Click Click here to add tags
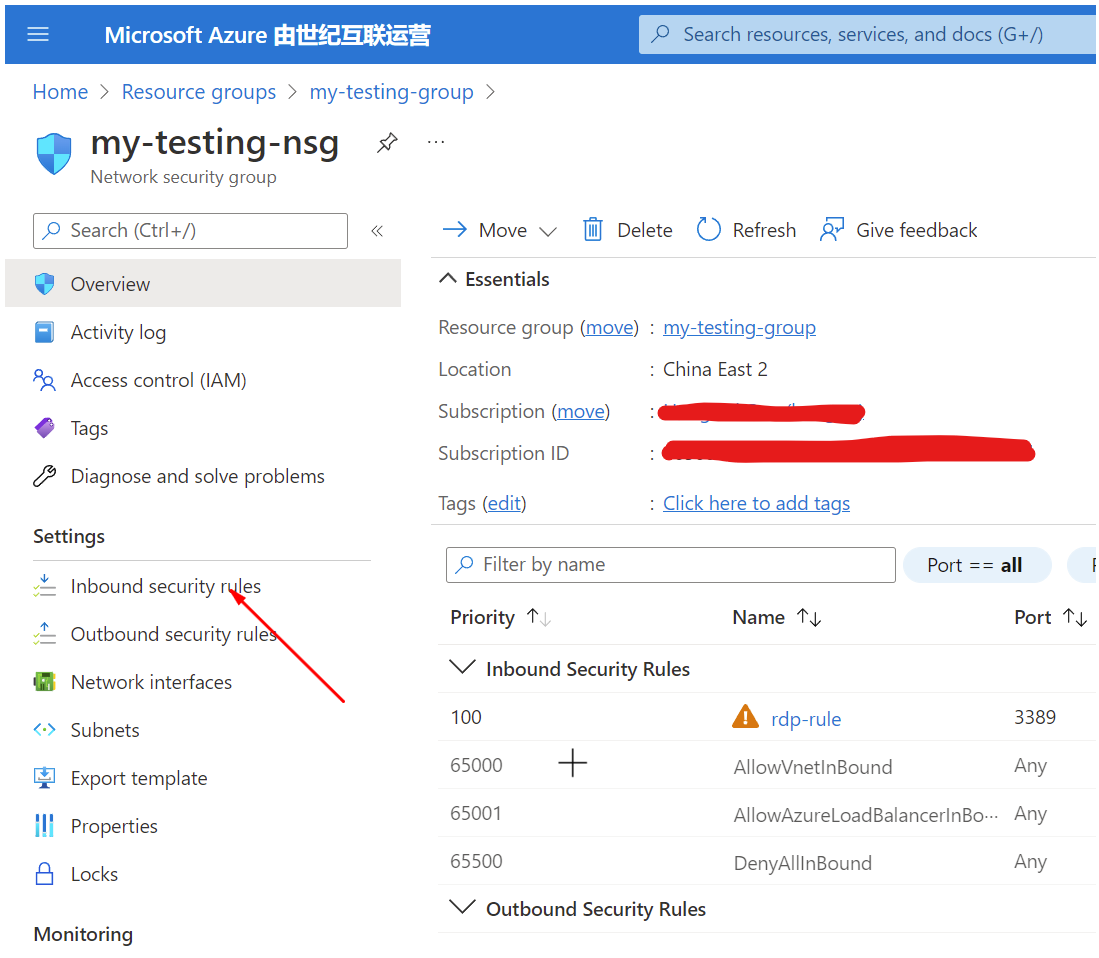This screenshot has width=1099, height=958. coord(756,503)
